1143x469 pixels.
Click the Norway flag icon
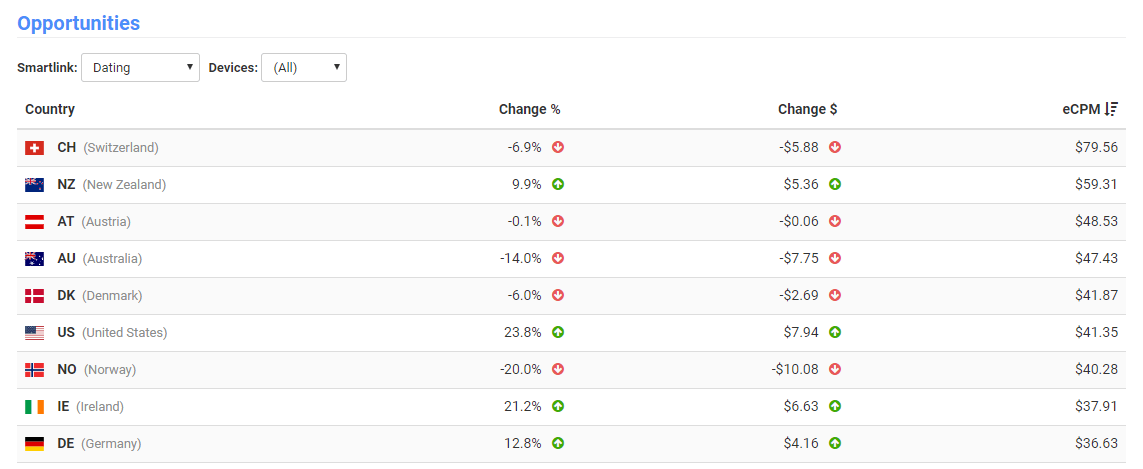(34, 370)
